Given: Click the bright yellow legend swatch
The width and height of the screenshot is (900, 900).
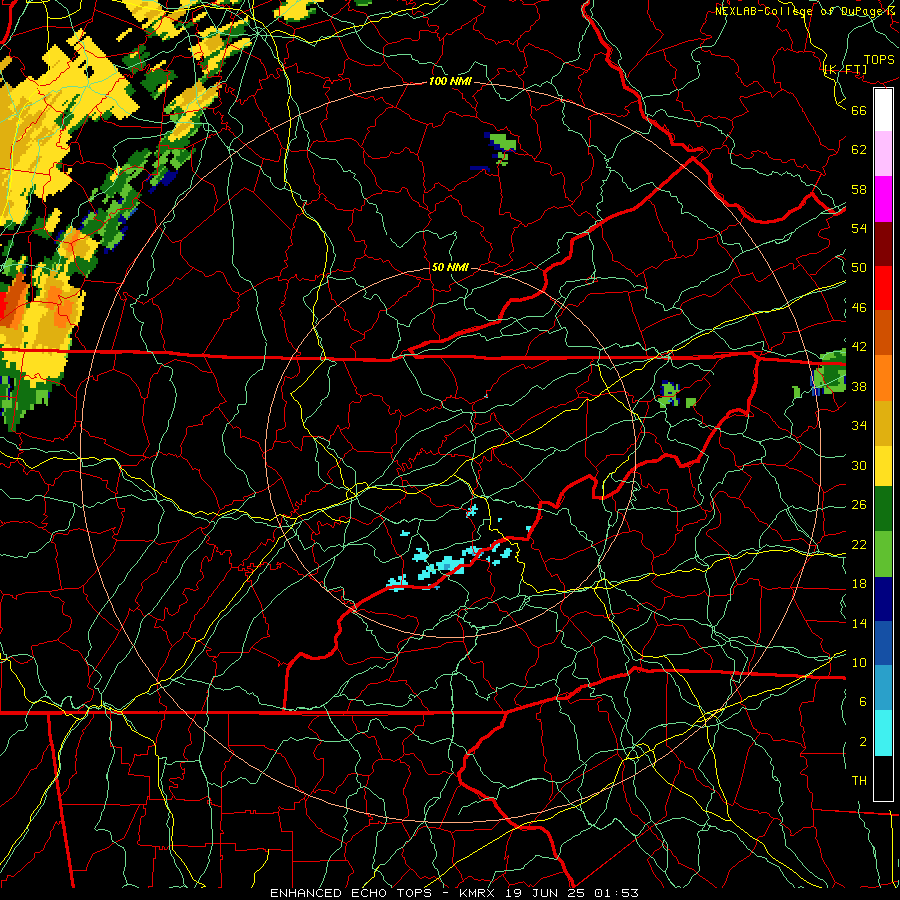Looking at the screenshot, I should 883,466.
